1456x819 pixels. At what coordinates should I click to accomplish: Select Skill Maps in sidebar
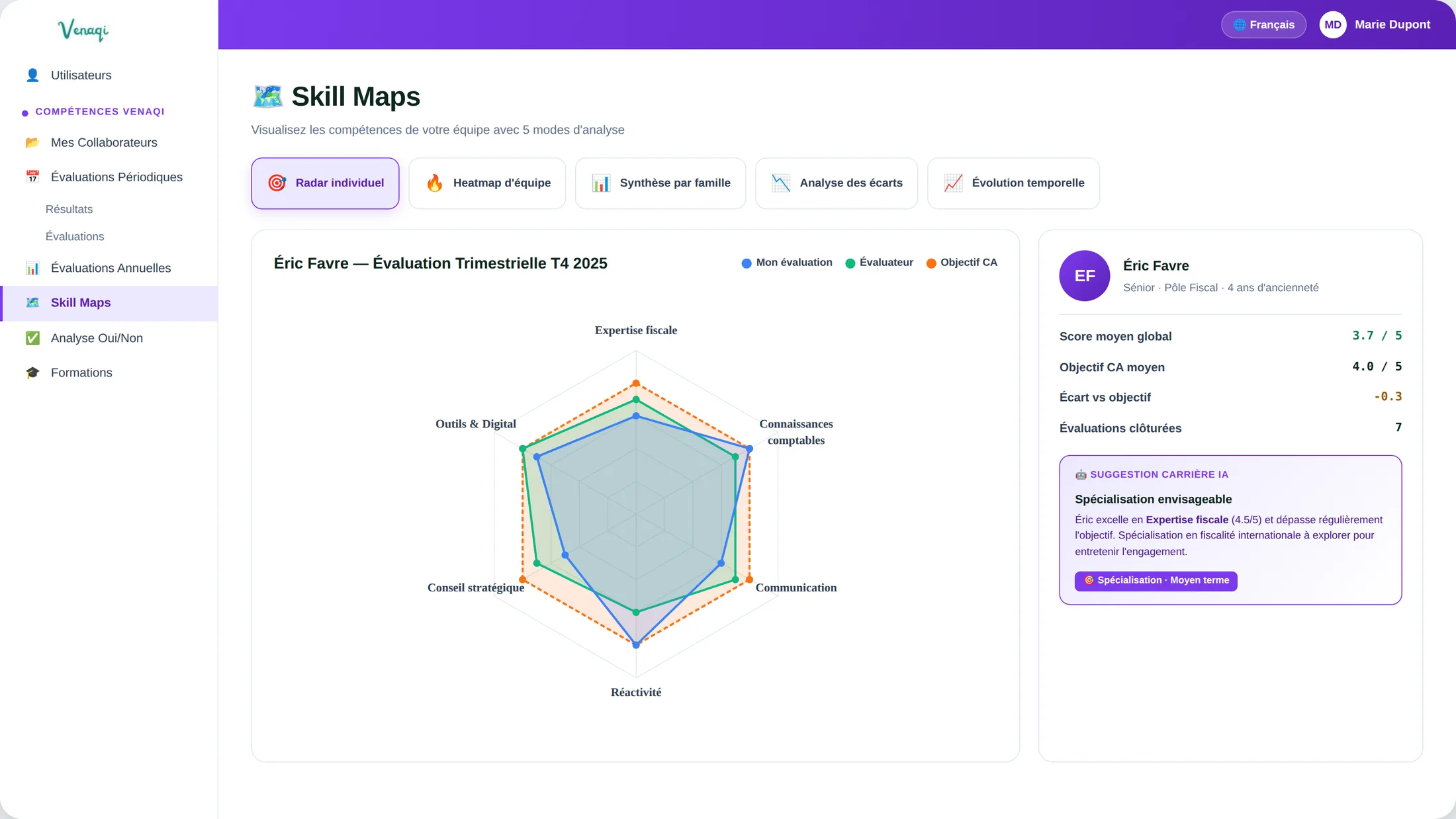pyautogui.click(x=109, y=303)
